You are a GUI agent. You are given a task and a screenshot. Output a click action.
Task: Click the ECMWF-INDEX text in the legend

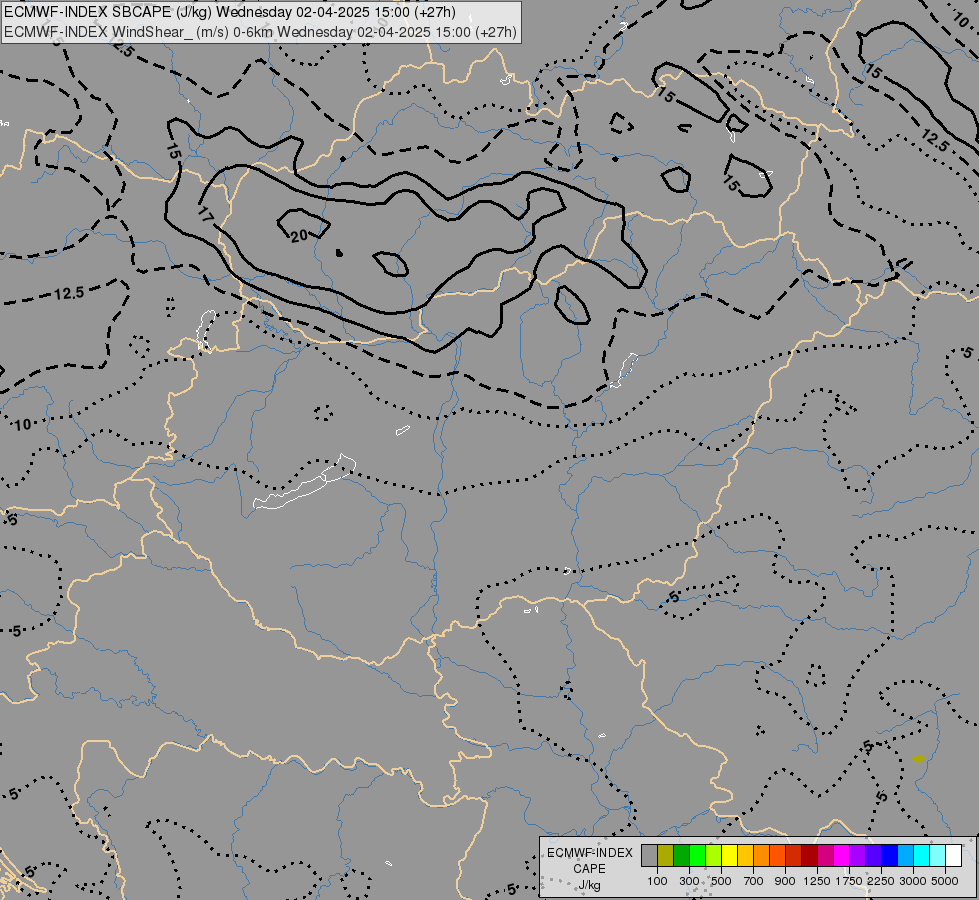click(589, 853)
